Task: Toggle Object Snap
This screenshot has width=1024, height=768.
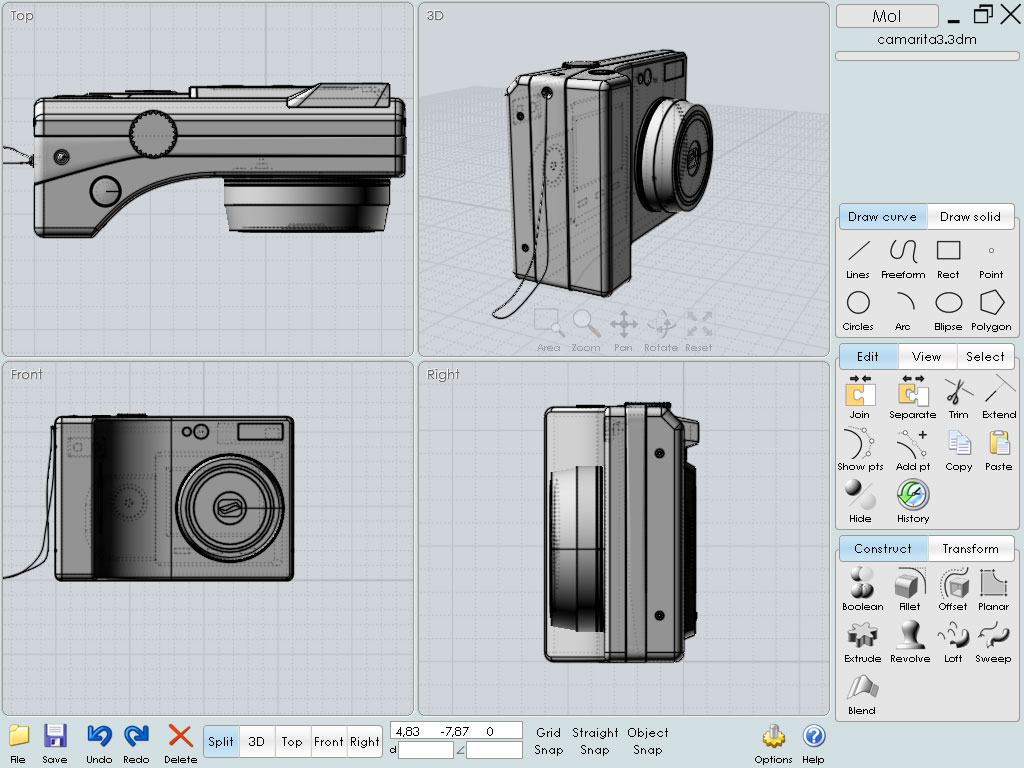Action: pos(648,741)
